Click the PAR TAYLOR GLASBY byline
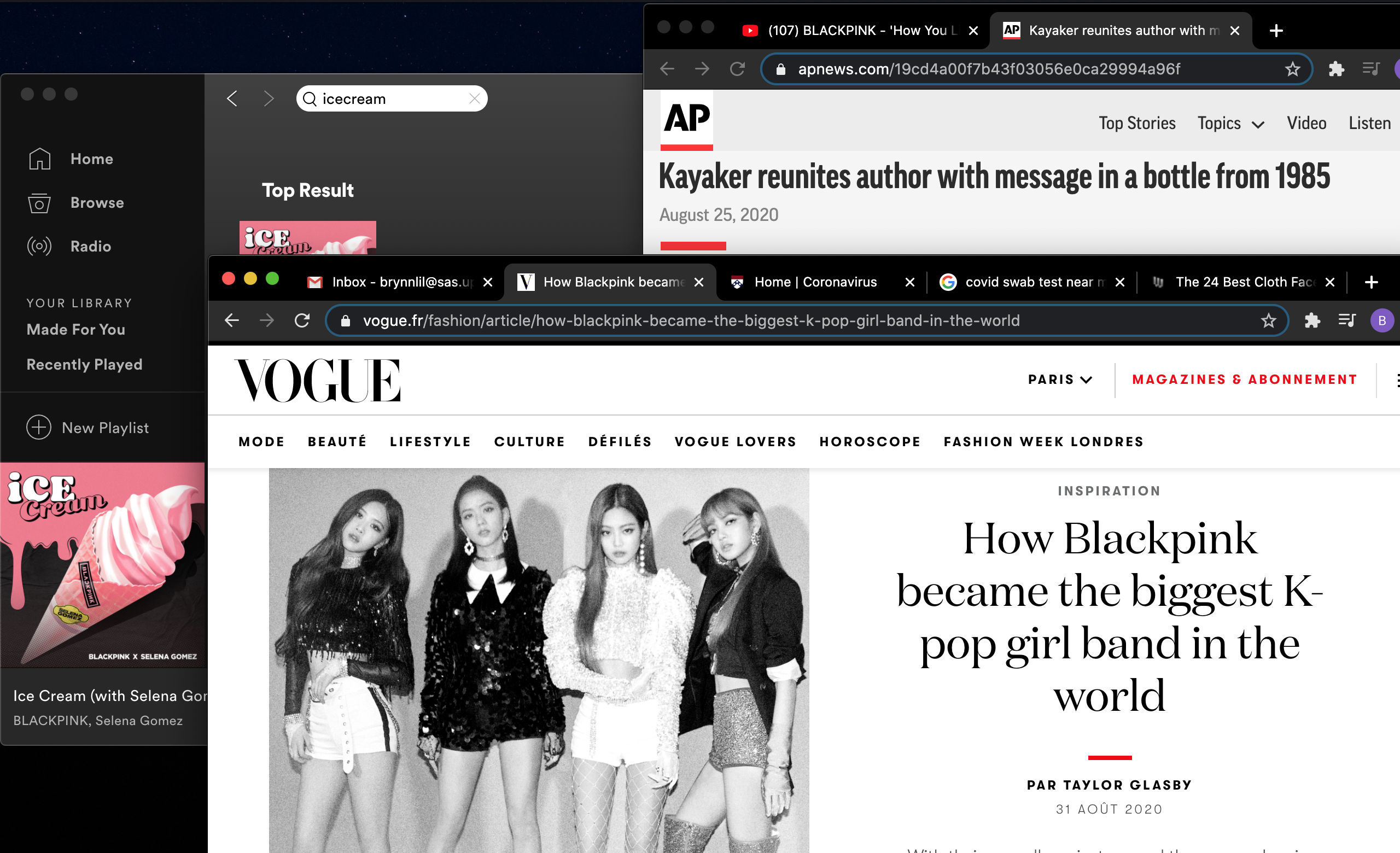 coord(1109,785)
